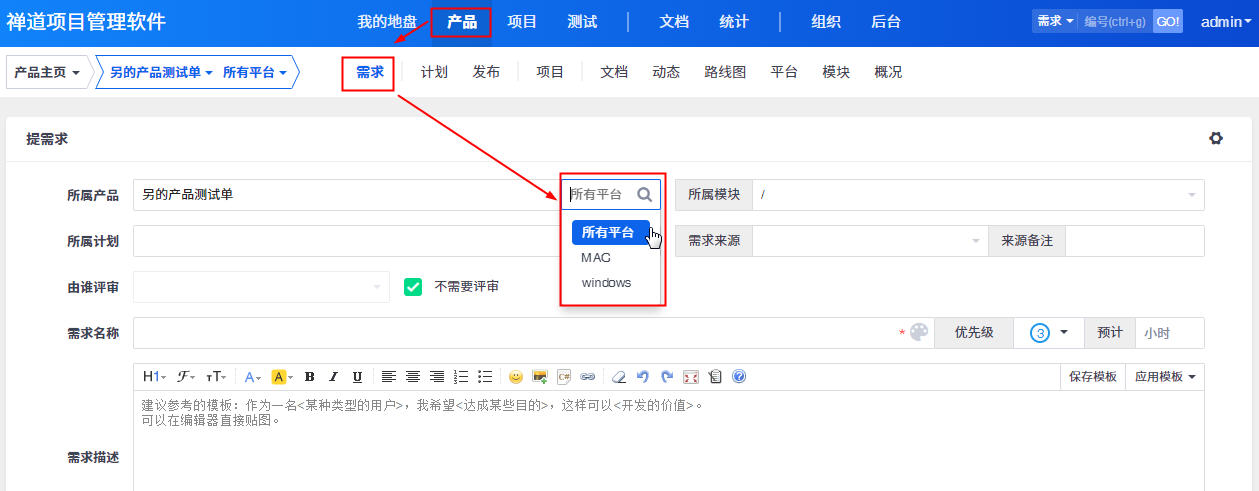This screenshot has height=491, width=1259.
Task: Go to 我的地盘 in top navigation
Action: 387,21
